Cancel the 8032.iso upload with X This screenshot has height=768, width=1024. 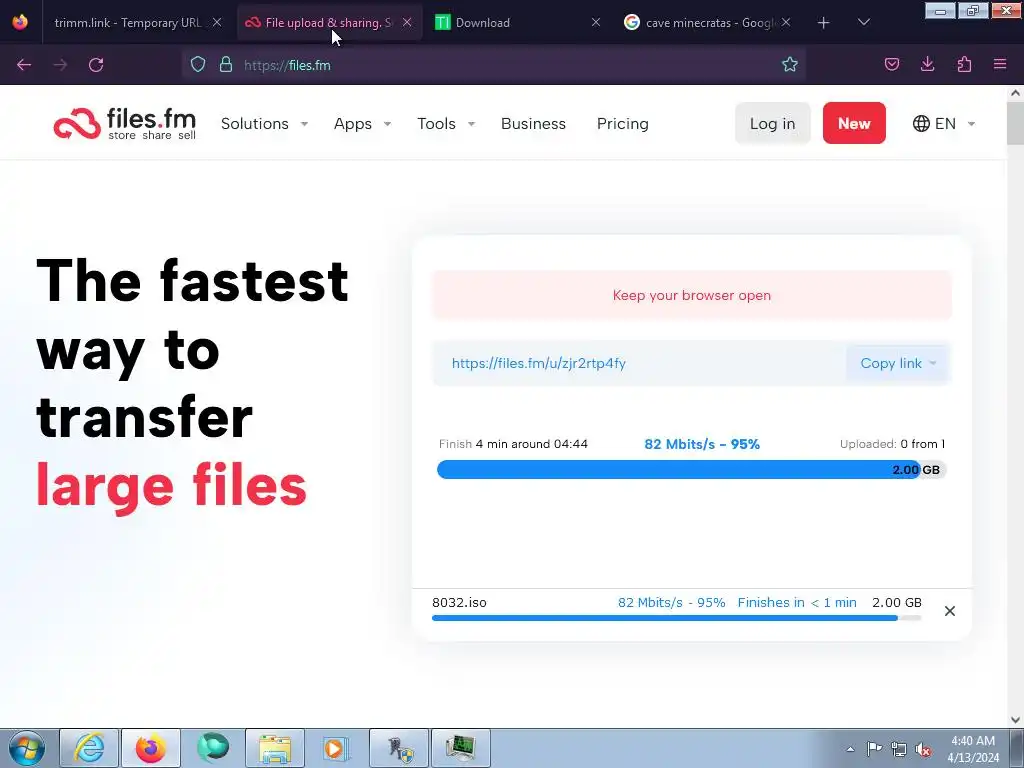click(x=950, y=611)
